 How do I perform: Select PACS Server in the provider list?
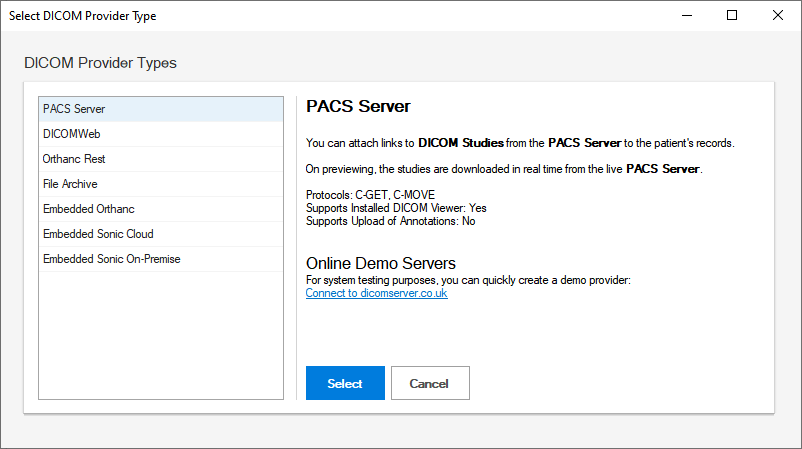coord(74,109)
